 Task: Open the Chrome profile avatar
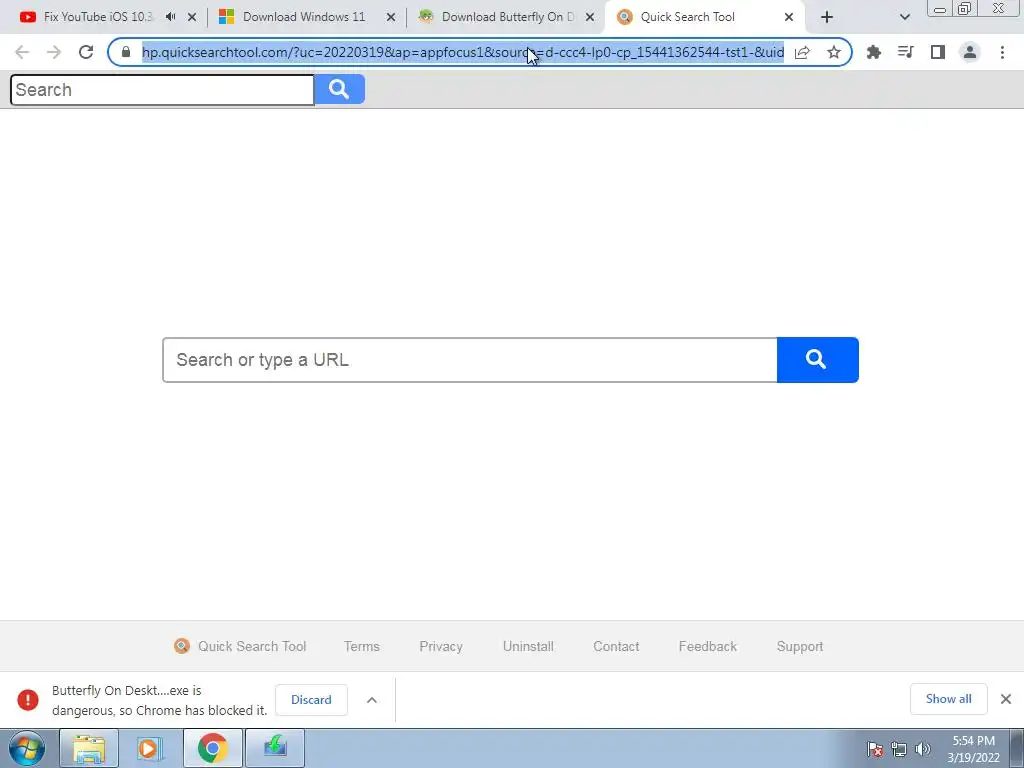(x=970, y=52)
